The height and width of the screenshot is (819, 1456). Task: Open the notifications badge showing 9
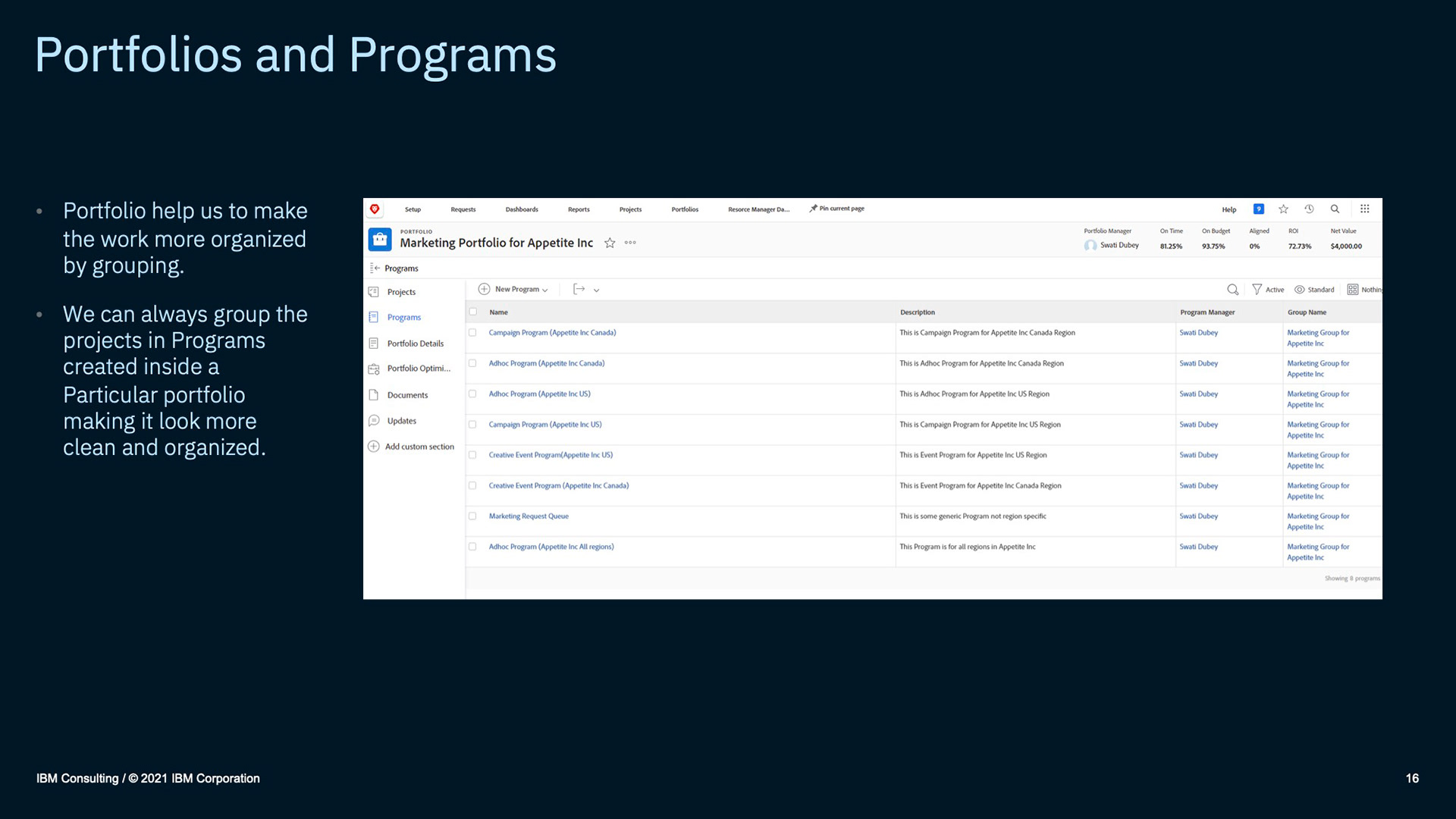click(x=1259, y=209)
